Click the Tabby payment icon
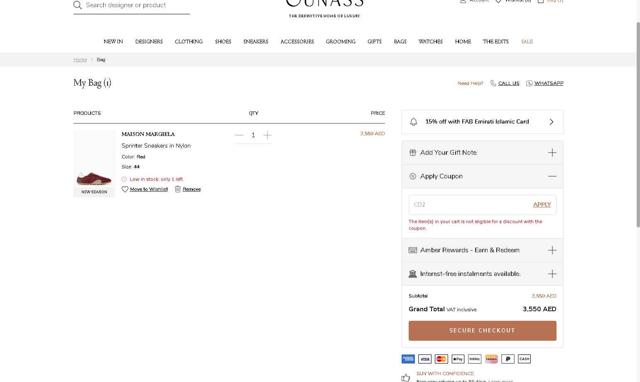640x382 pixels. (x=475, y=359)
